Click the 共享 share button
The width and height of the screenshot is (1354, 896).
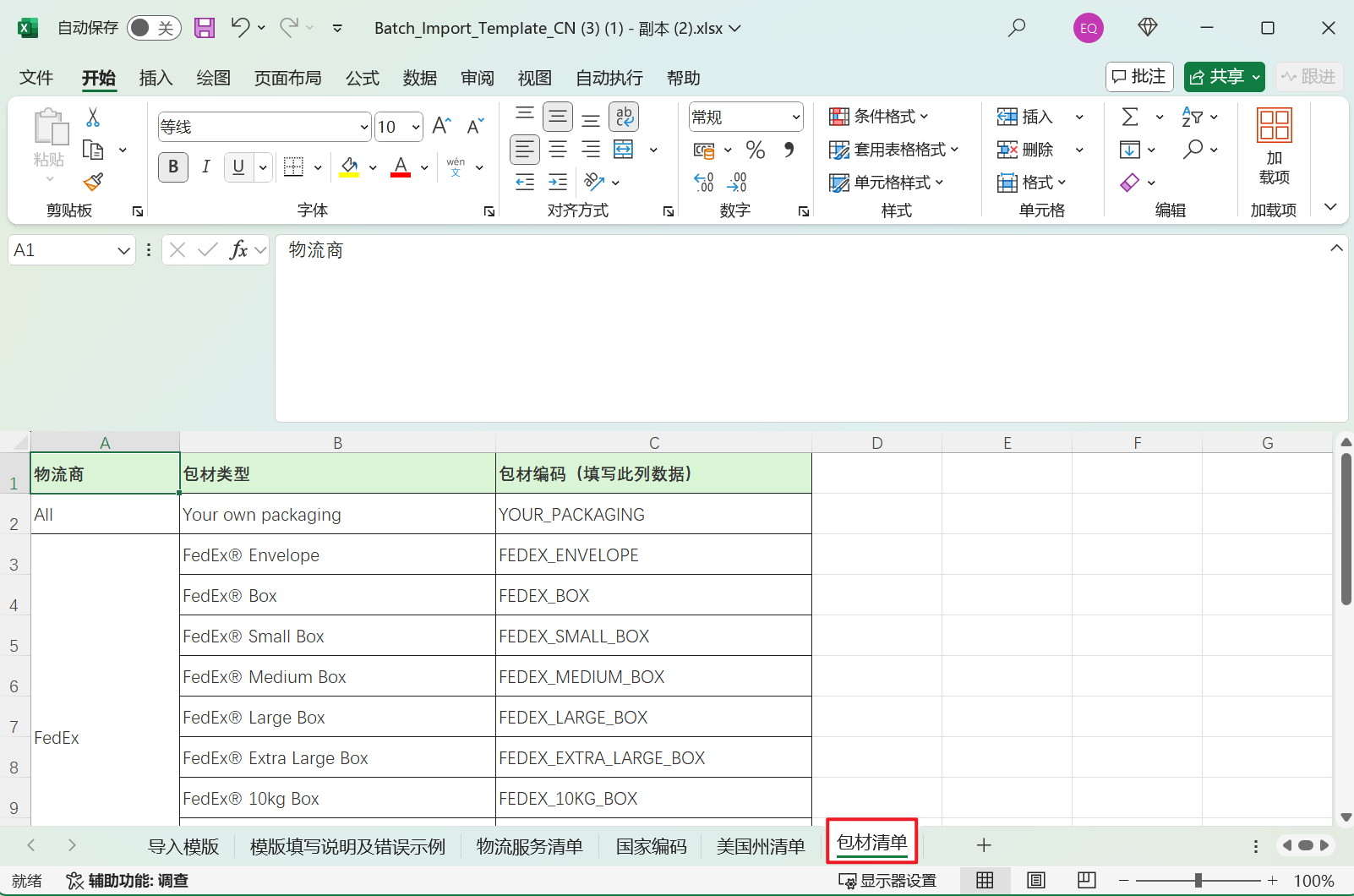(1224, 77)
